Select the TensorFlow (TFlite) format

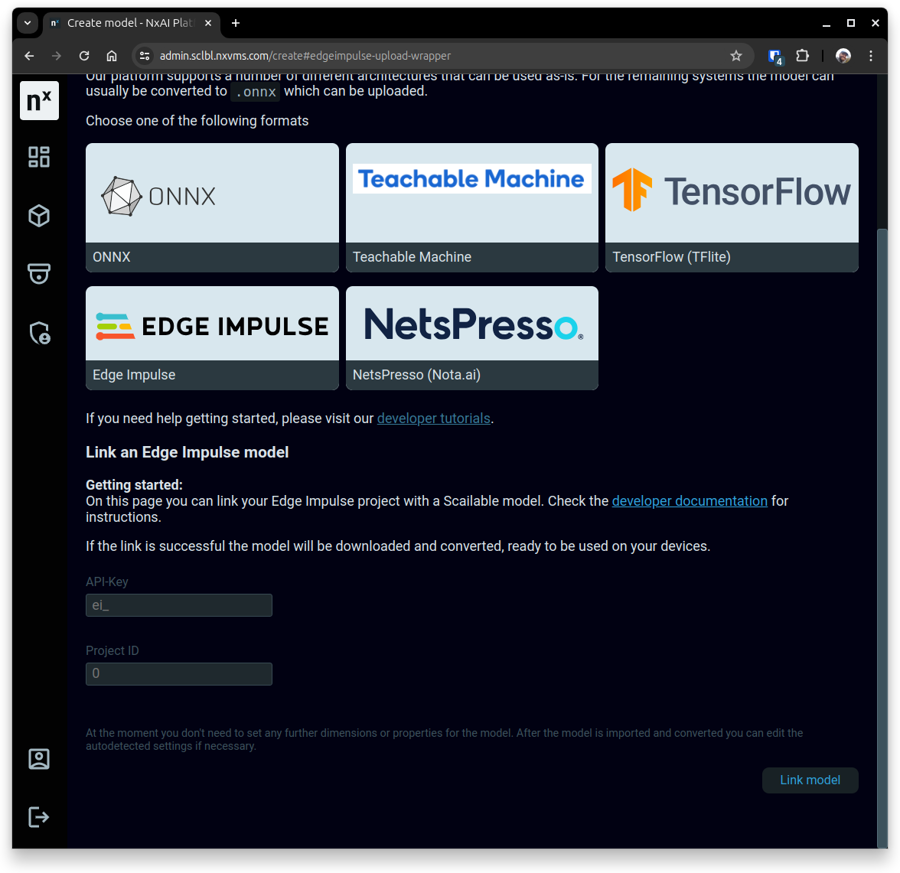731,207
